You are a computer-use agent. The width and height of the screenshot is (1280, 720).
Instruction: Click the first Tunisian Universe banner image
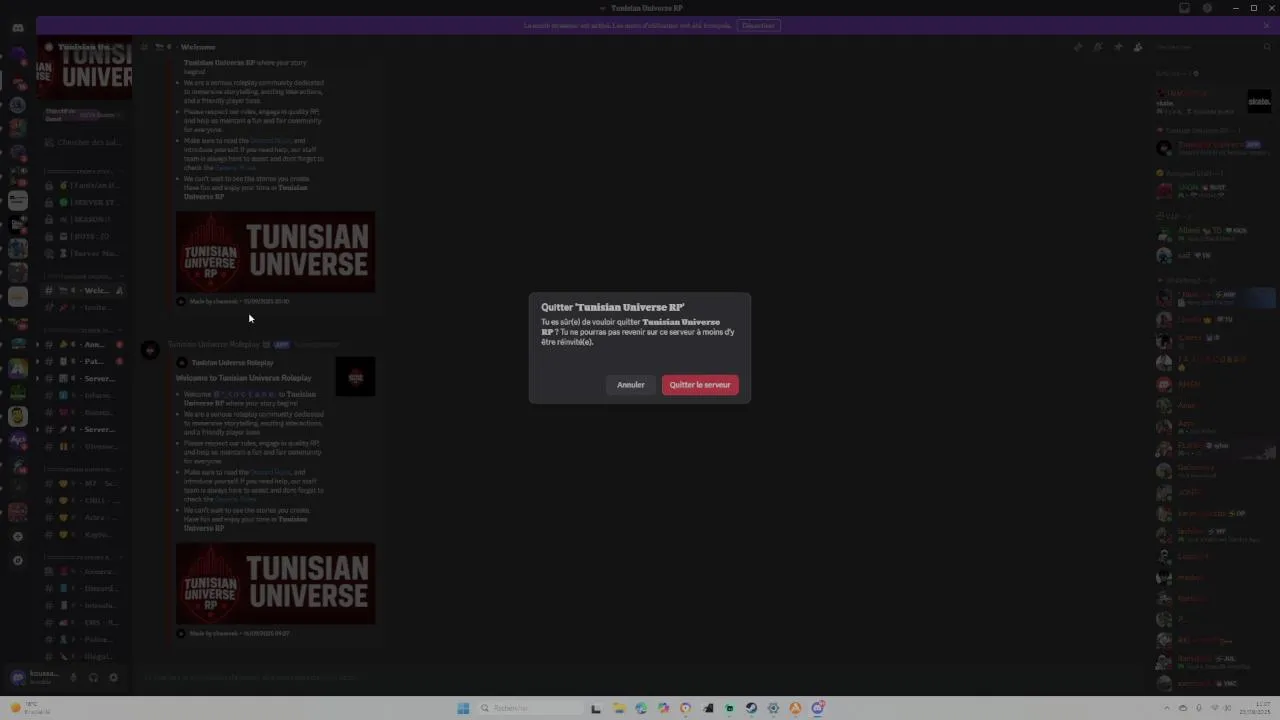(275, 251)
